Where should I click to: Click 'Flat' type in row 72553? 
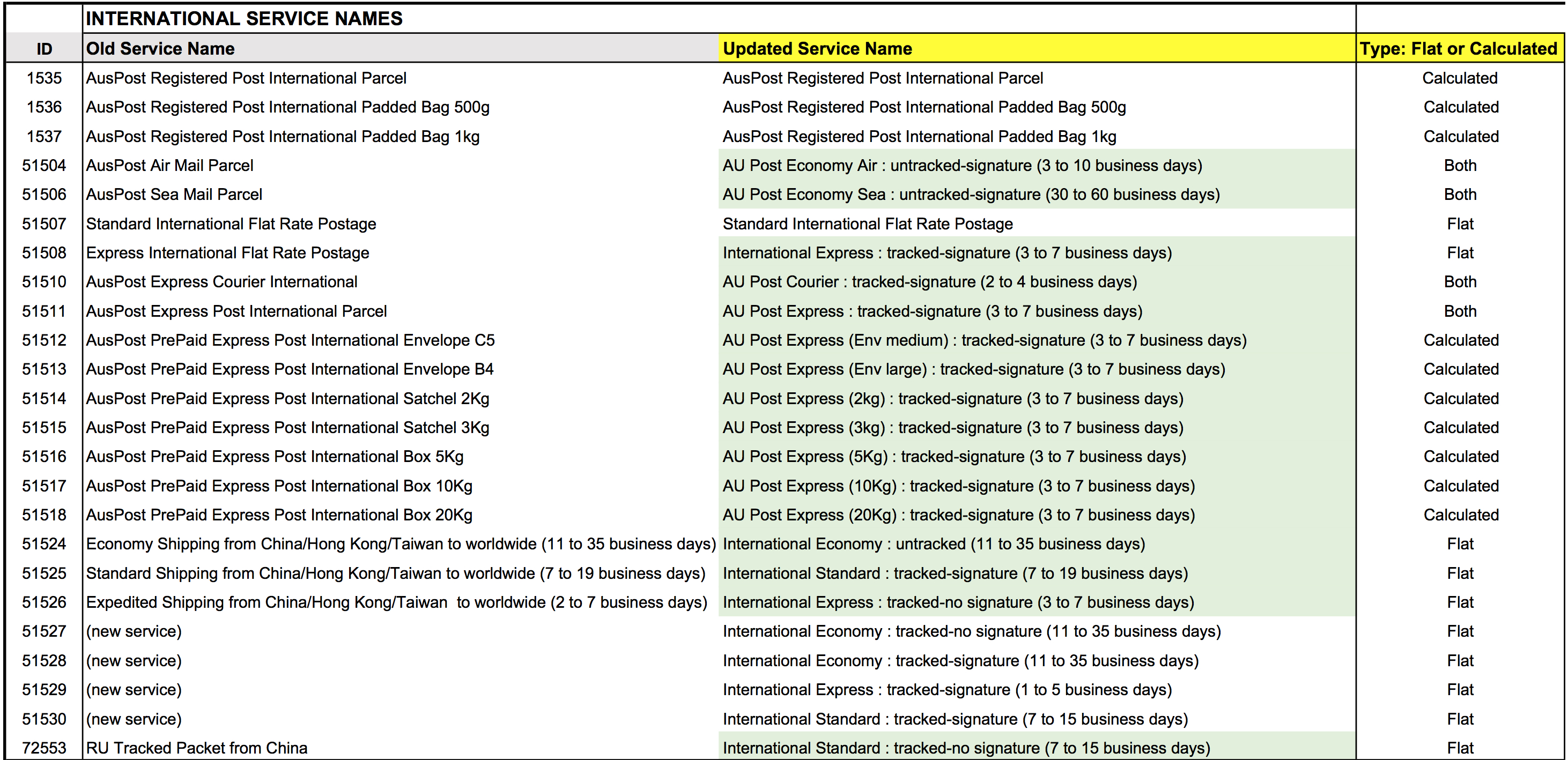pos(1460,748)
